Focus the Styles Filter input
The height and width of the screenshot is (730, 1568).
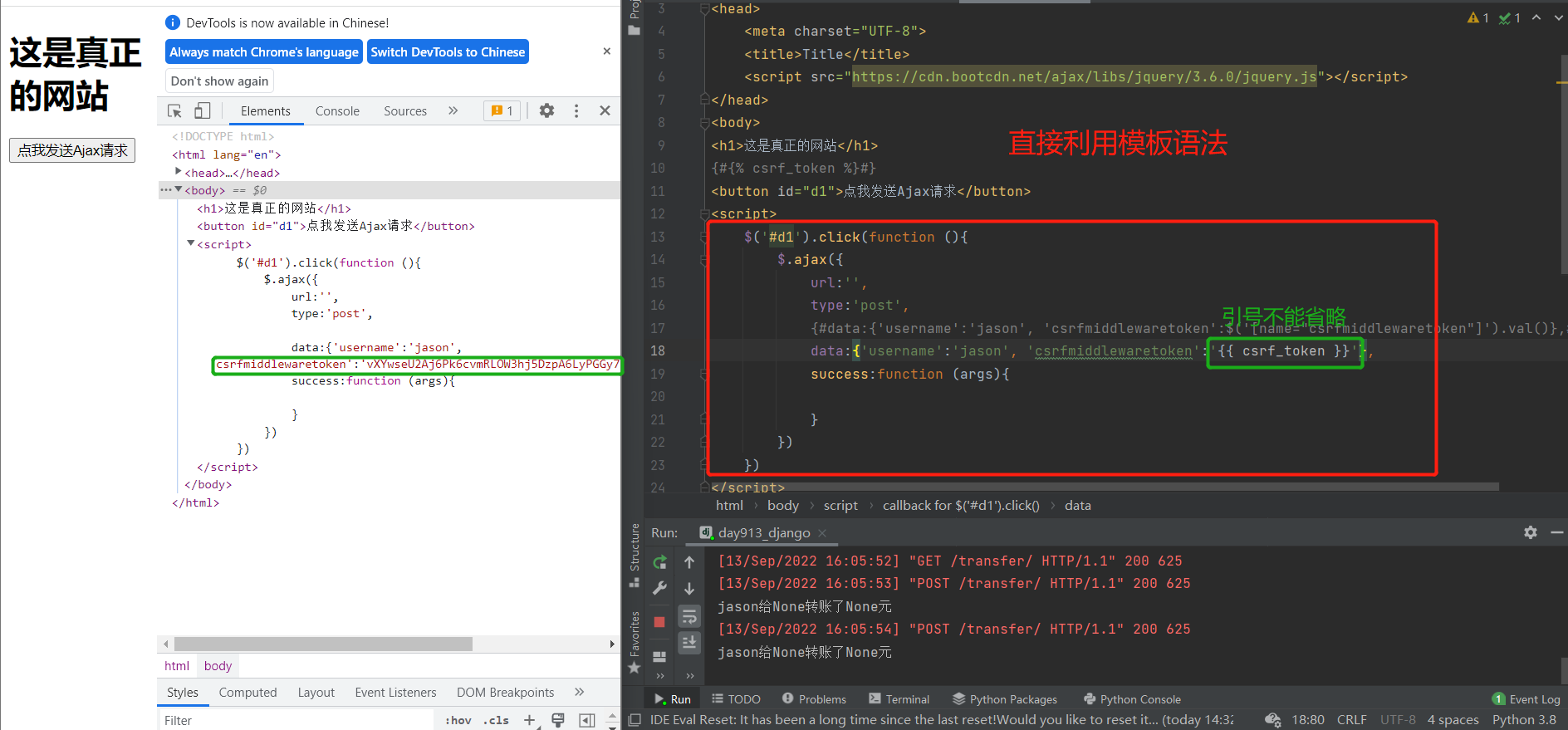[296, 721]
